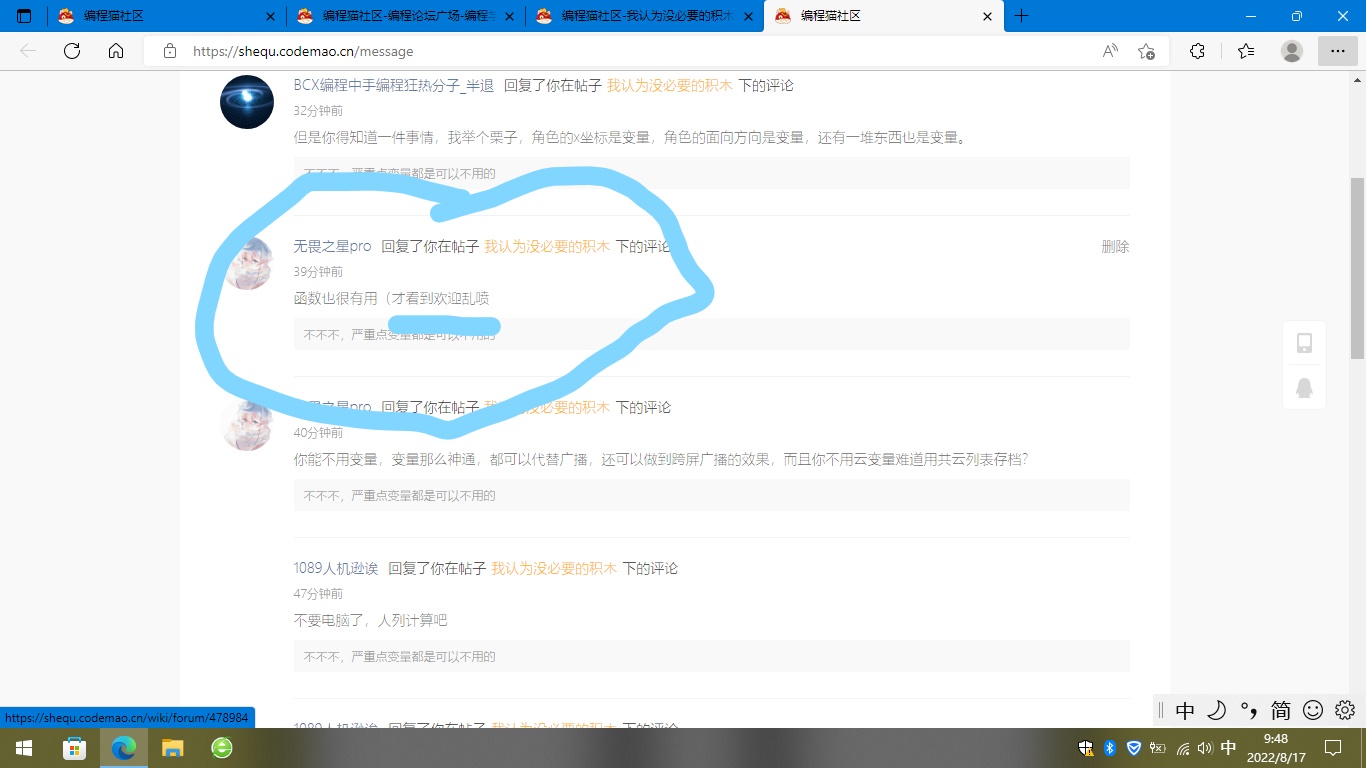Toggle IME Chinese/English mode 中 in floating bar
Viewport: 1366px width, 768px height.
1185,710
